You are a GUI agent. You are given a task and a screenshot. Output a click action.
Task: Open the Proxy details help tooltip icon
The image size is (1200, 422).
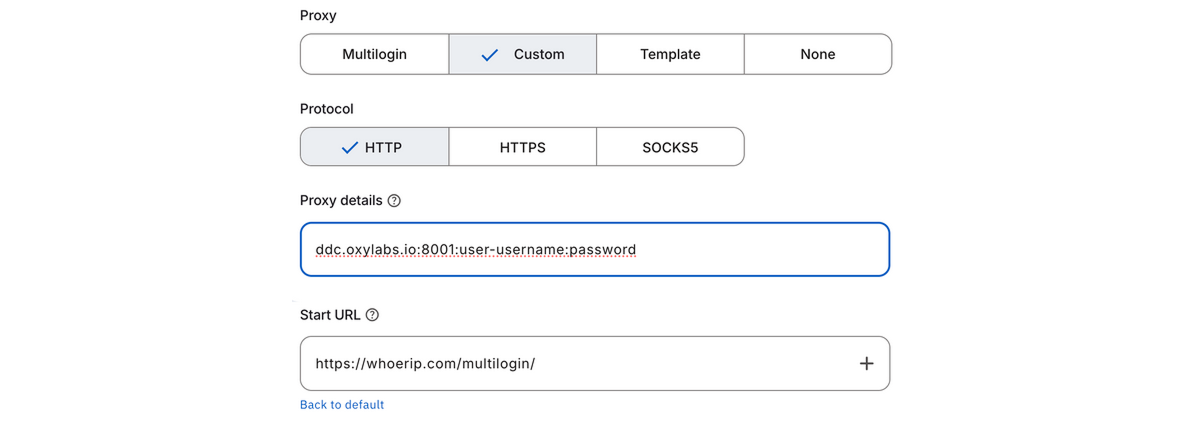(x=394, y=200)
